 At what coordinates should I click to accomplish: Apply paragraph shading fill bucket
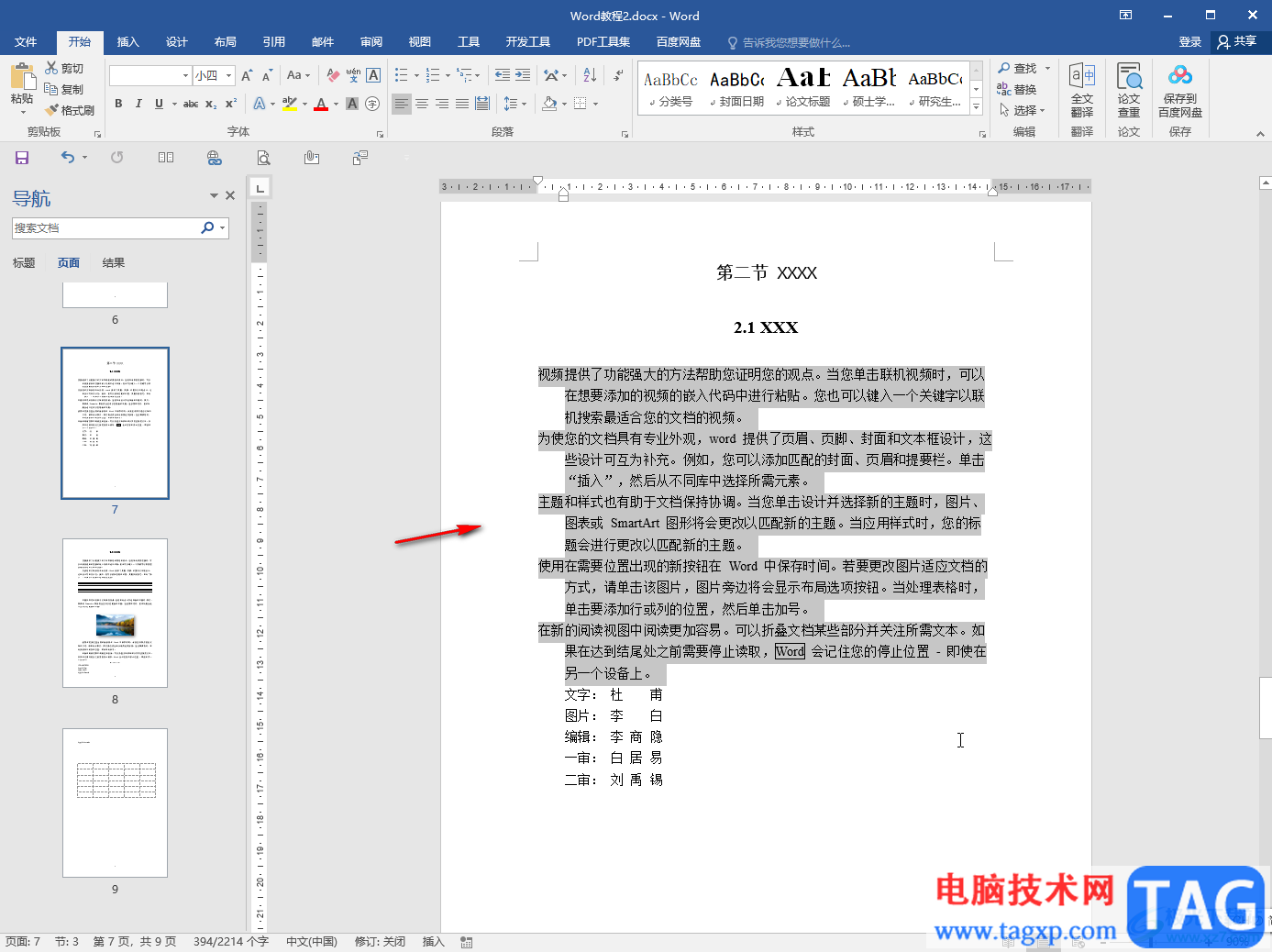[x=549, y=104]
